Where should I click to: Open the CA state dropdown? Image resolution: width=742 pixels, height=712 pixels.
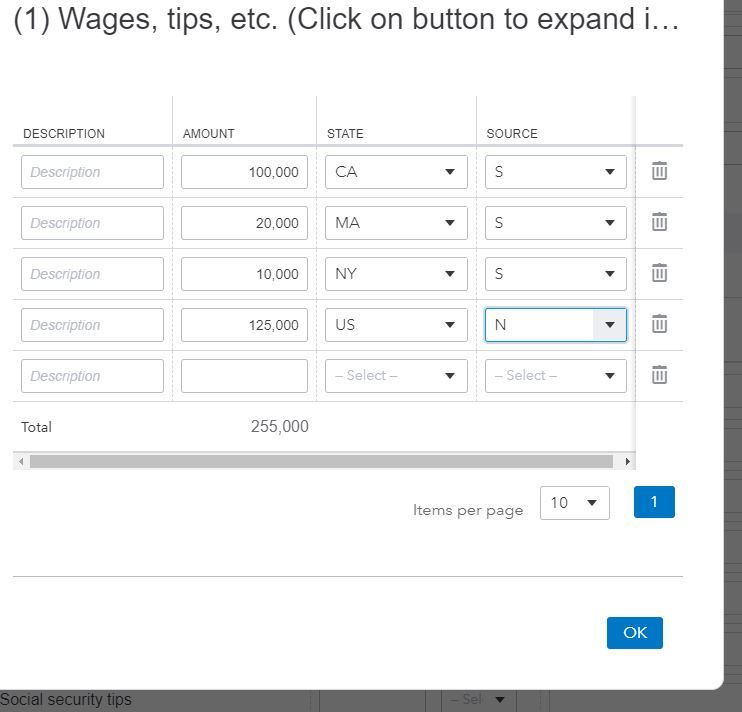396,172
